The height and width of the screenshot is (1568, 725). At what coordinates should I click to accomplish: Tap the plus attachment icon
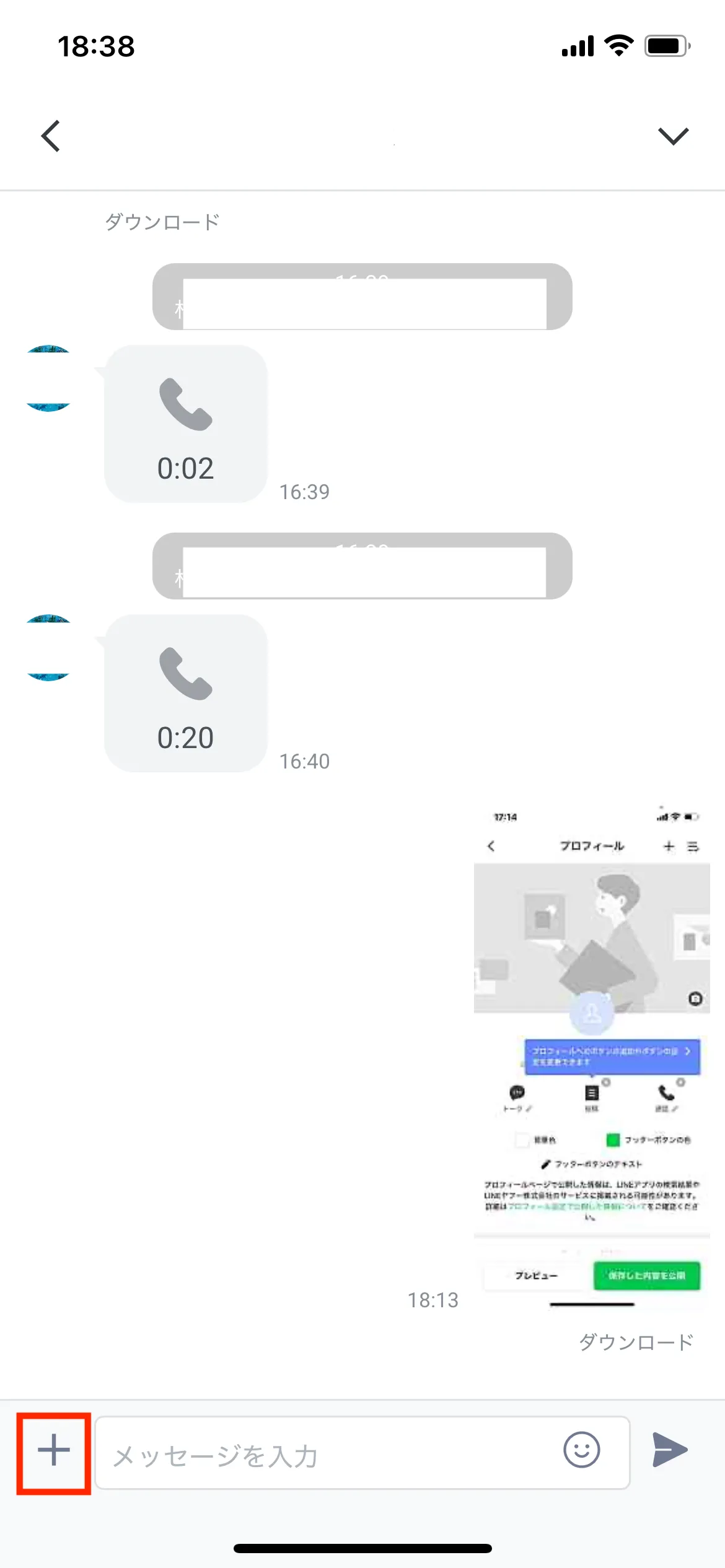54,1450
